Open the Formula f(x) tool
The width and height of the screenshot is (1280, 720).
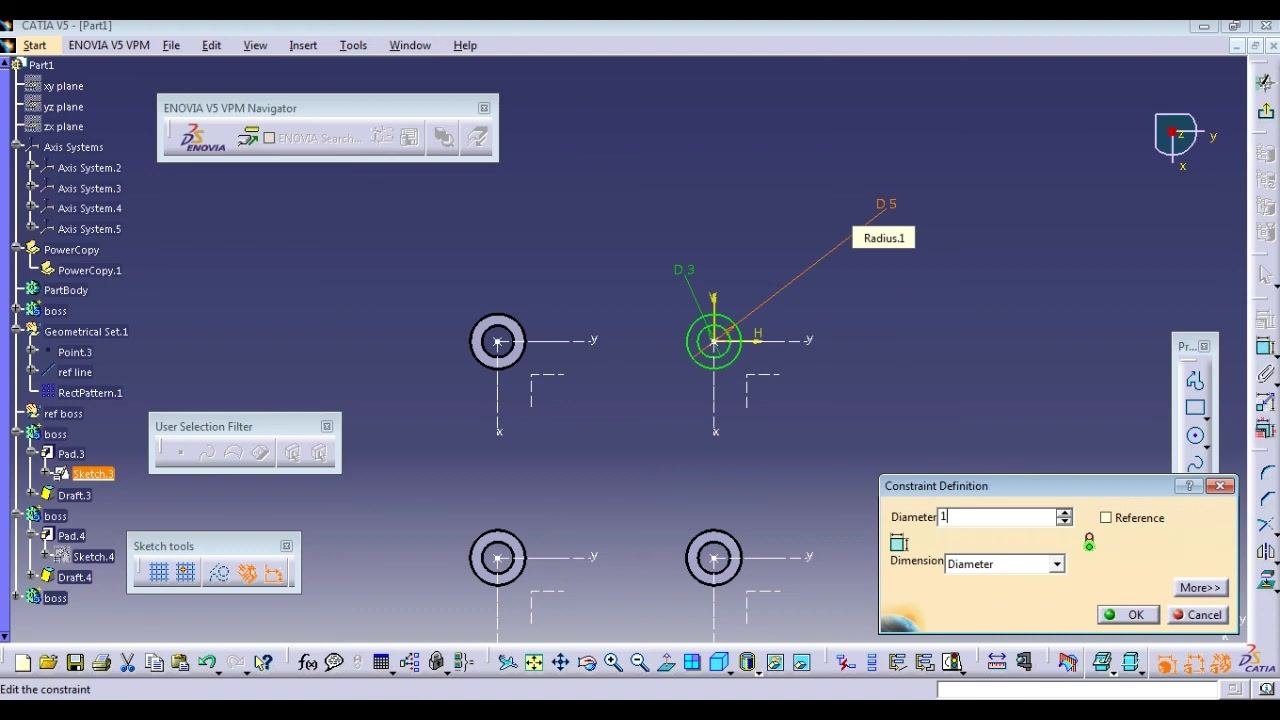pos(308,662)
